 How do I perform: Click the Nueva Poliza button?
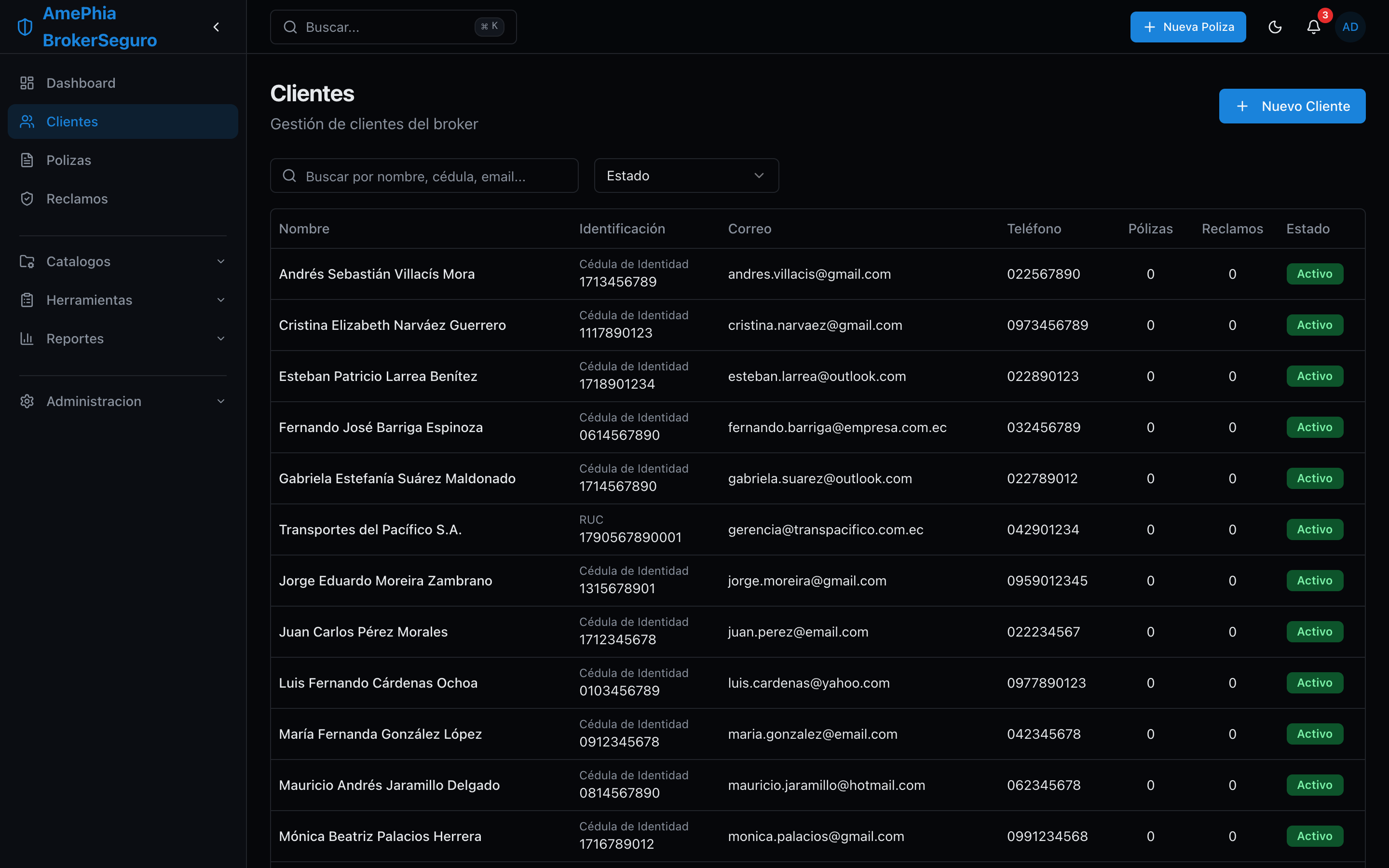point(1187,27)
